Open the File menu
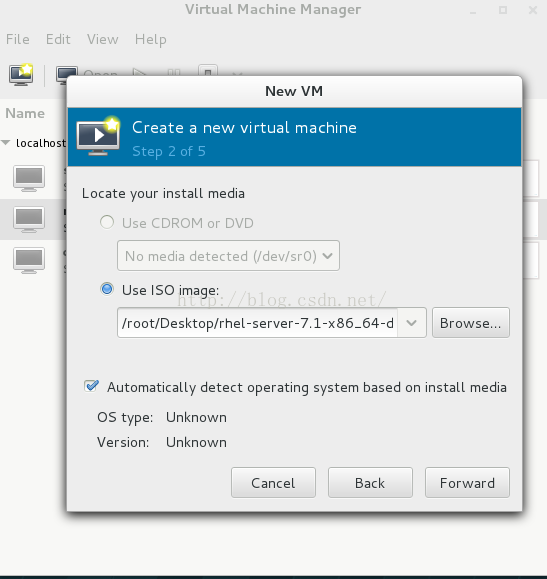547x579 pixels. tap(18, 39)
